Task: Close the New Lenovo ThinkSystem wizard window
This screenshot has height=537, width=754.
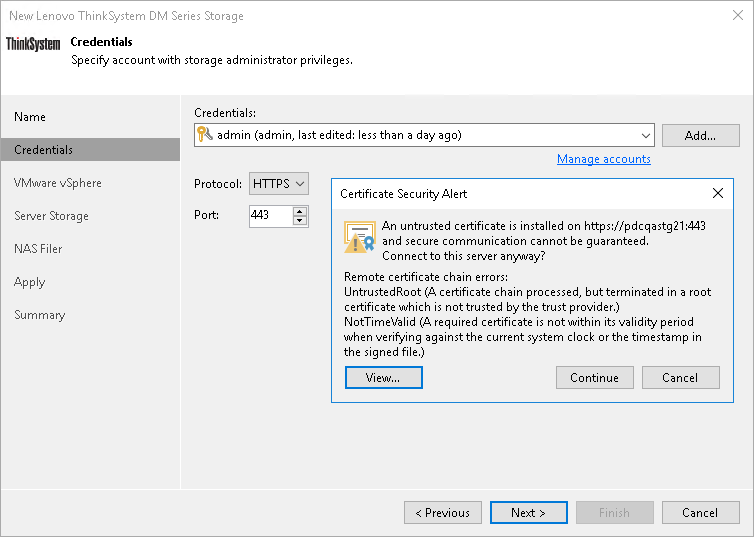Action: point(738,15)
